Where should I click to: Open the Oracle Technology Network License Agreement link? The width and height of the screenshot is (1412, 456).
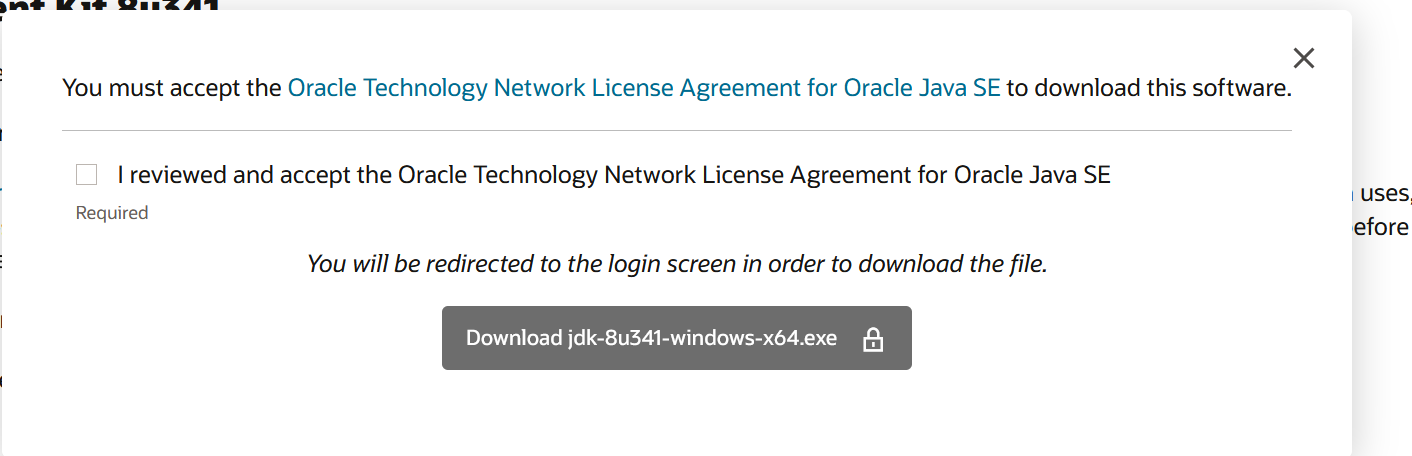[644, 88]
